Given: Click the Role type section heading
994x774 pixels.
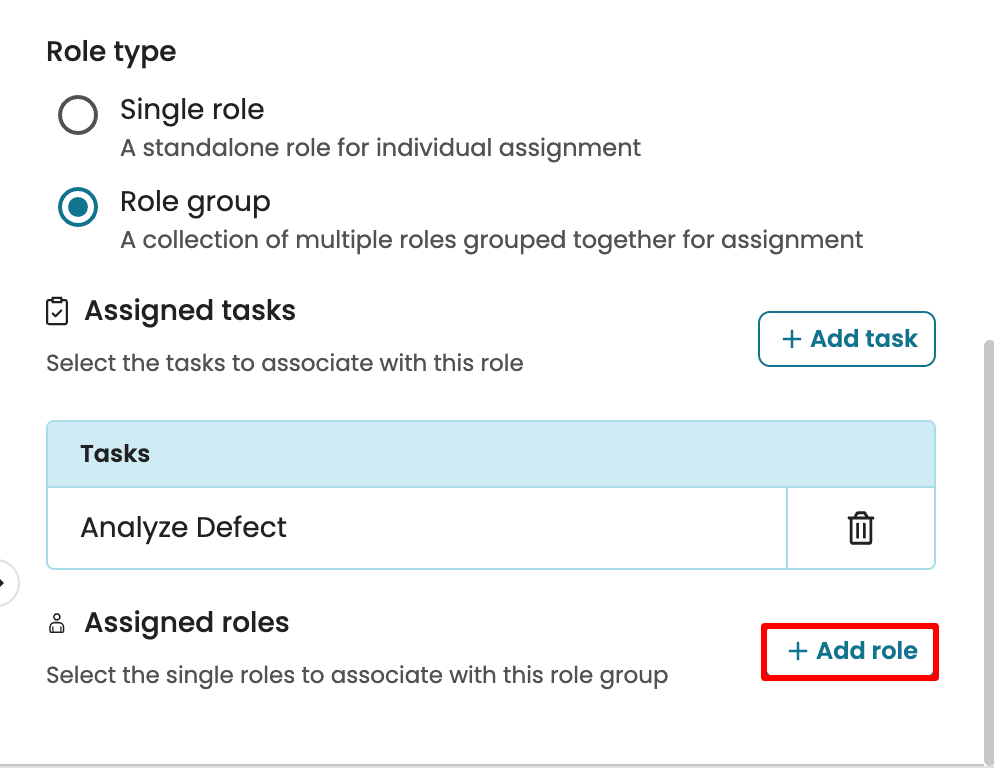Looking at the screenshot, I should 111,52.
